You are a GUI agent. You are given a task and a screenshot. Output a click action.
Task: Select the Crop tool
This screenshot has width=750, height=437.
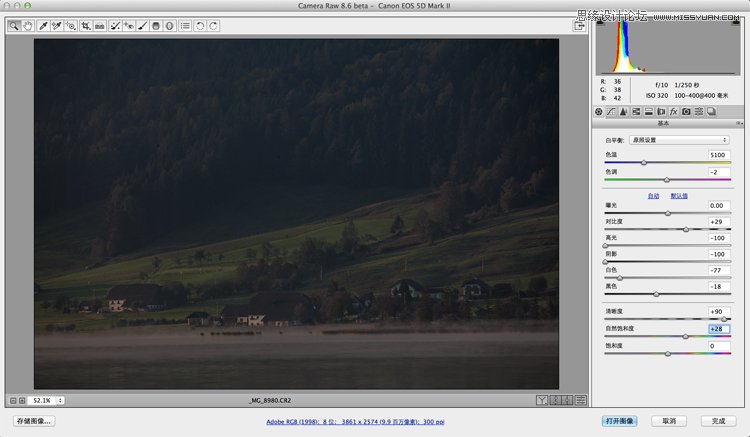coord(86,26)
